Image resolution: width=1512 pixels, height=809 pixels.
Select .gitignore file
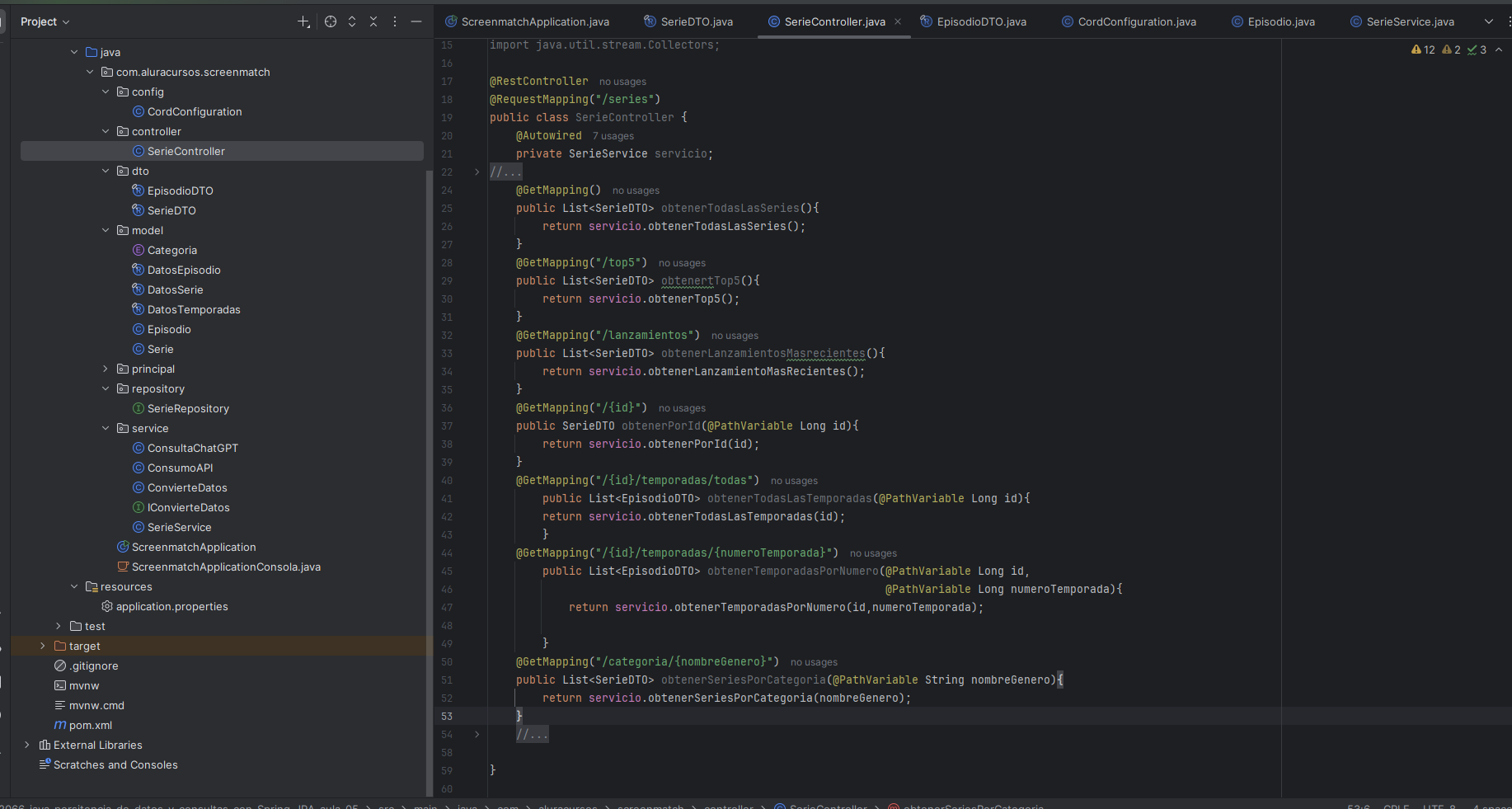tap(93, 666)
